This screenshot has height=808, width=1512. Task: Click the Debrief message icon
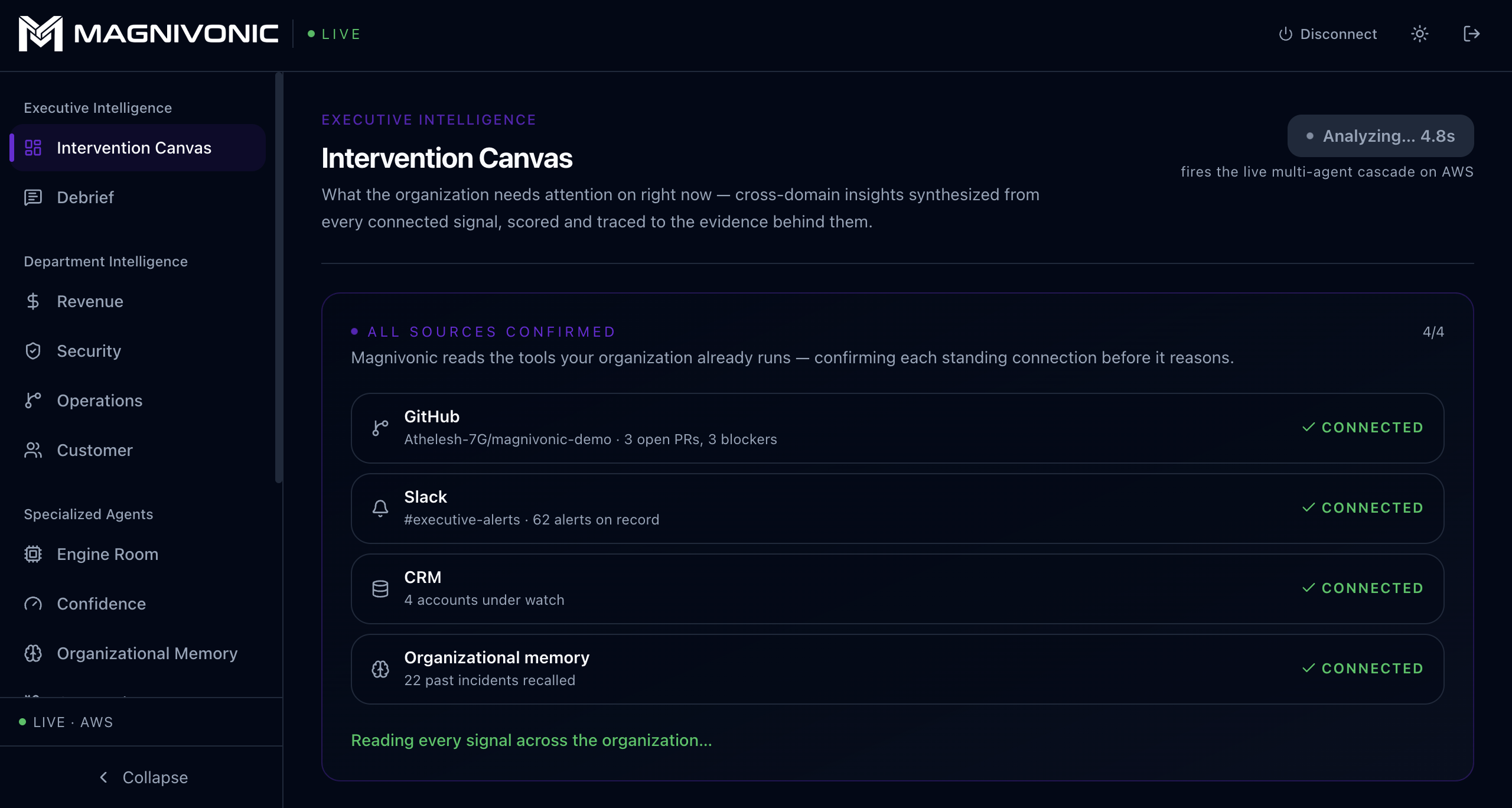pyautogui.click(x=33, y=197)
